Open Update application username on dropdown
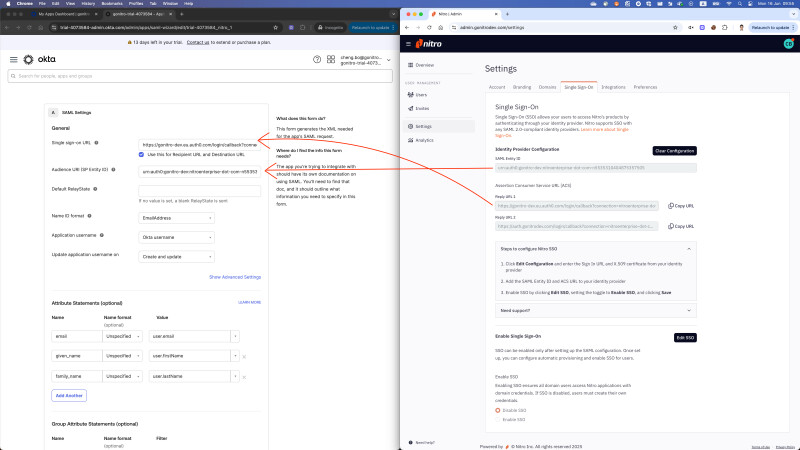The image size is (800, 450). tap(176, 257)
